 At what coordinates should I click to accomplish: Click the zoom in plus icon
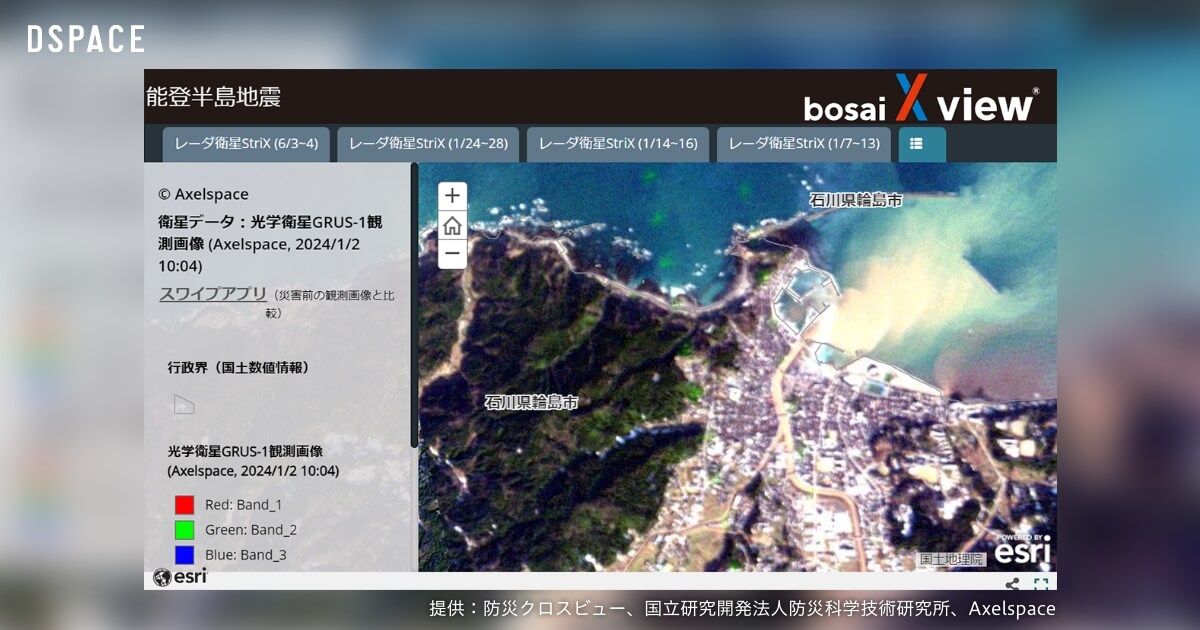coord(451,195)
